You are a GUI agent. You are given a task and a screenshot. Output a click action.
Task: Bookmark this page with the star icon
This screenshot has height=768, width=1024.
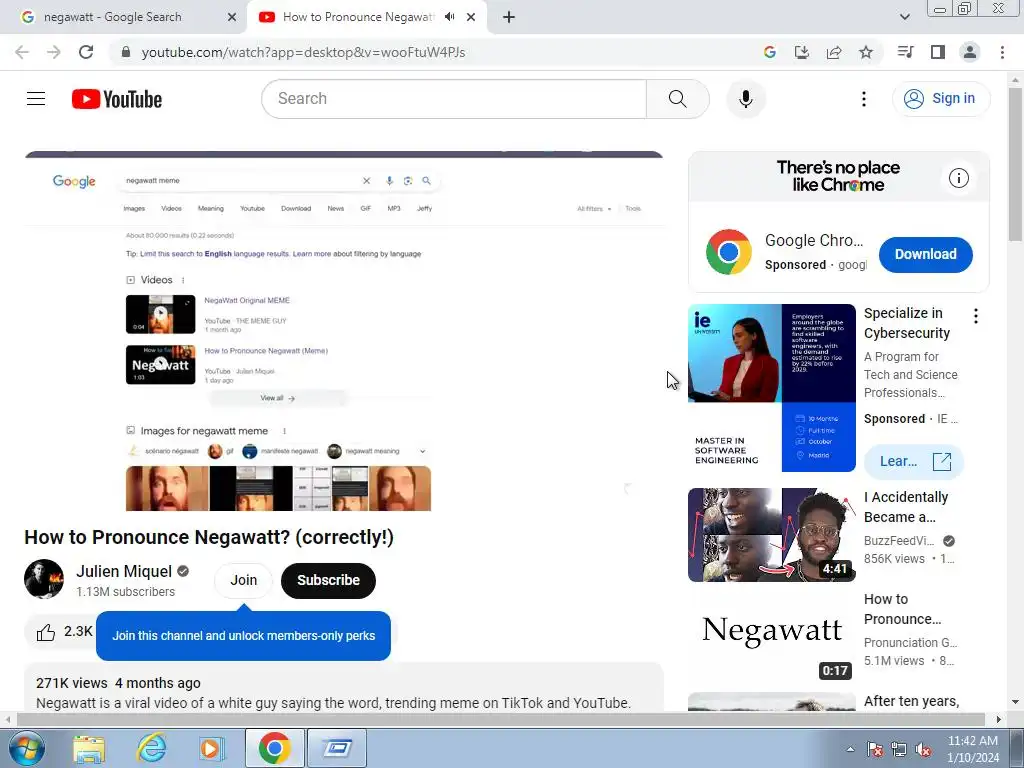866,52
